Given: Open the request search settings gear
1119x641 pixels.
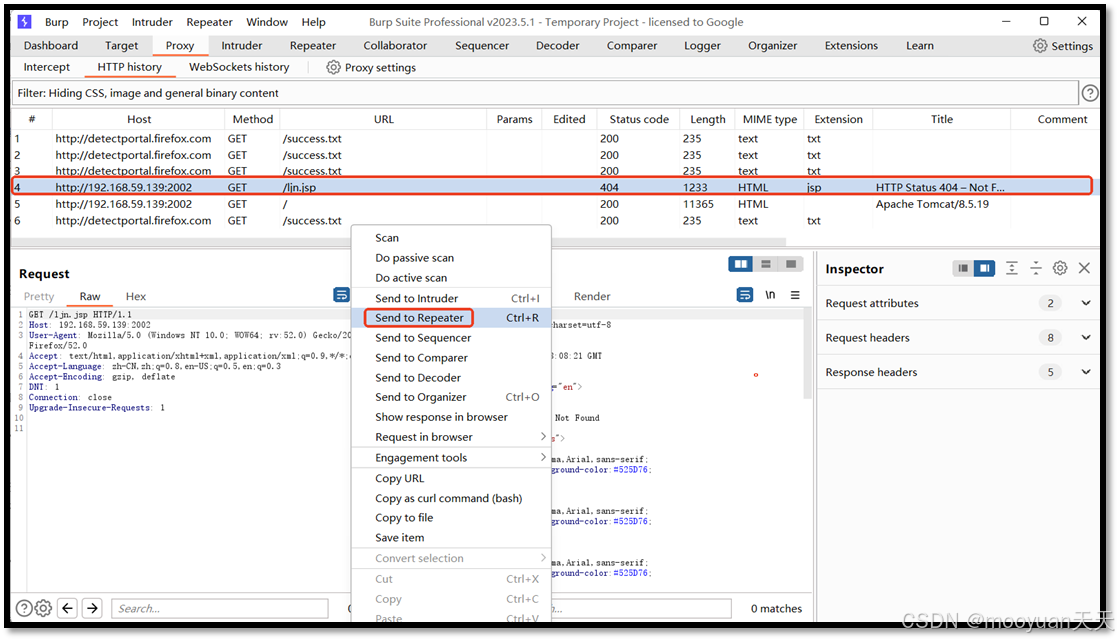Looking at the screenshot, I should (x=44, y=608).
